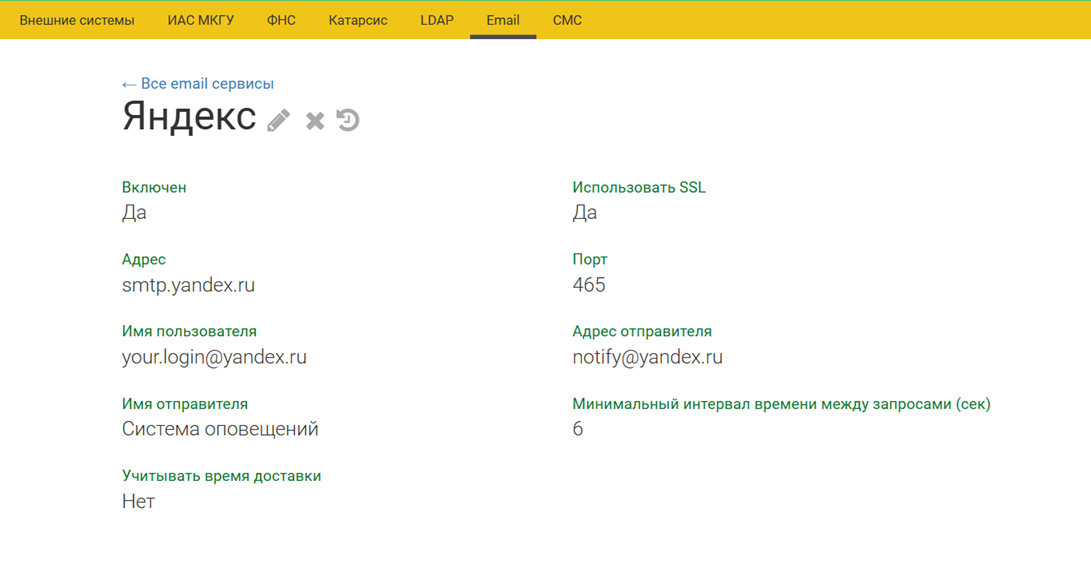Click the username your.login@yandex.ru
The image size is (1091, 568).
[214, 357]
